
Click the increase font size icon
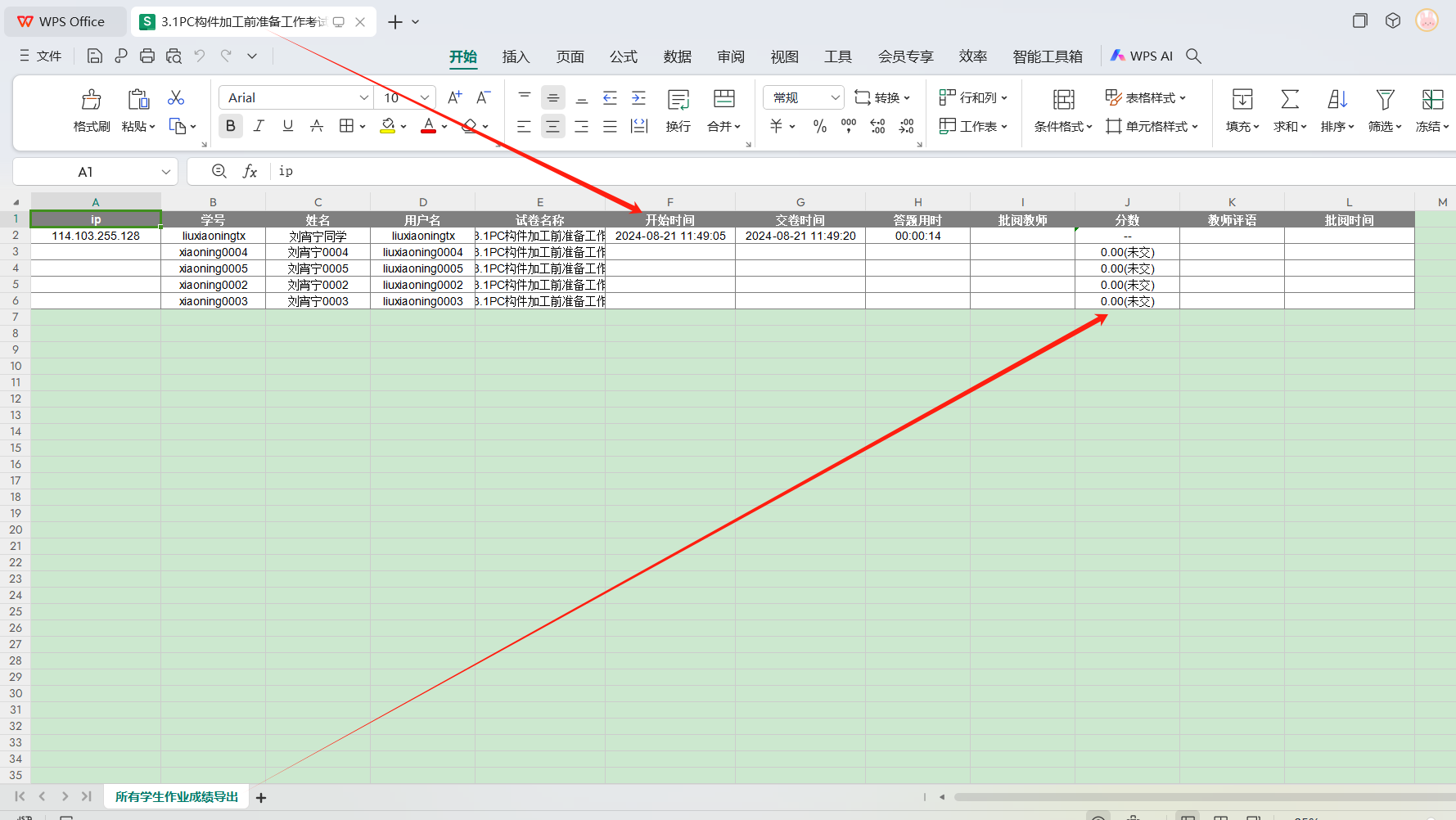(455, 97)
